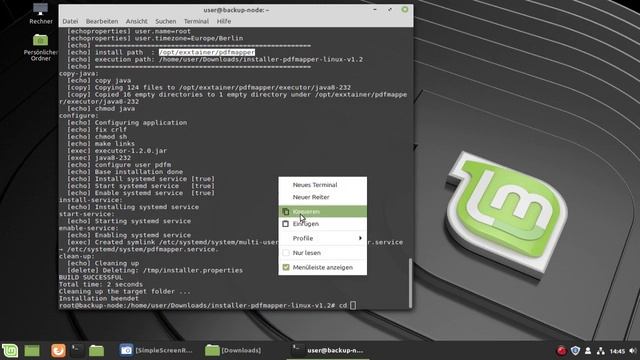
Task: Choose Neuer Reiter in context menu
Action: [322, 197]
